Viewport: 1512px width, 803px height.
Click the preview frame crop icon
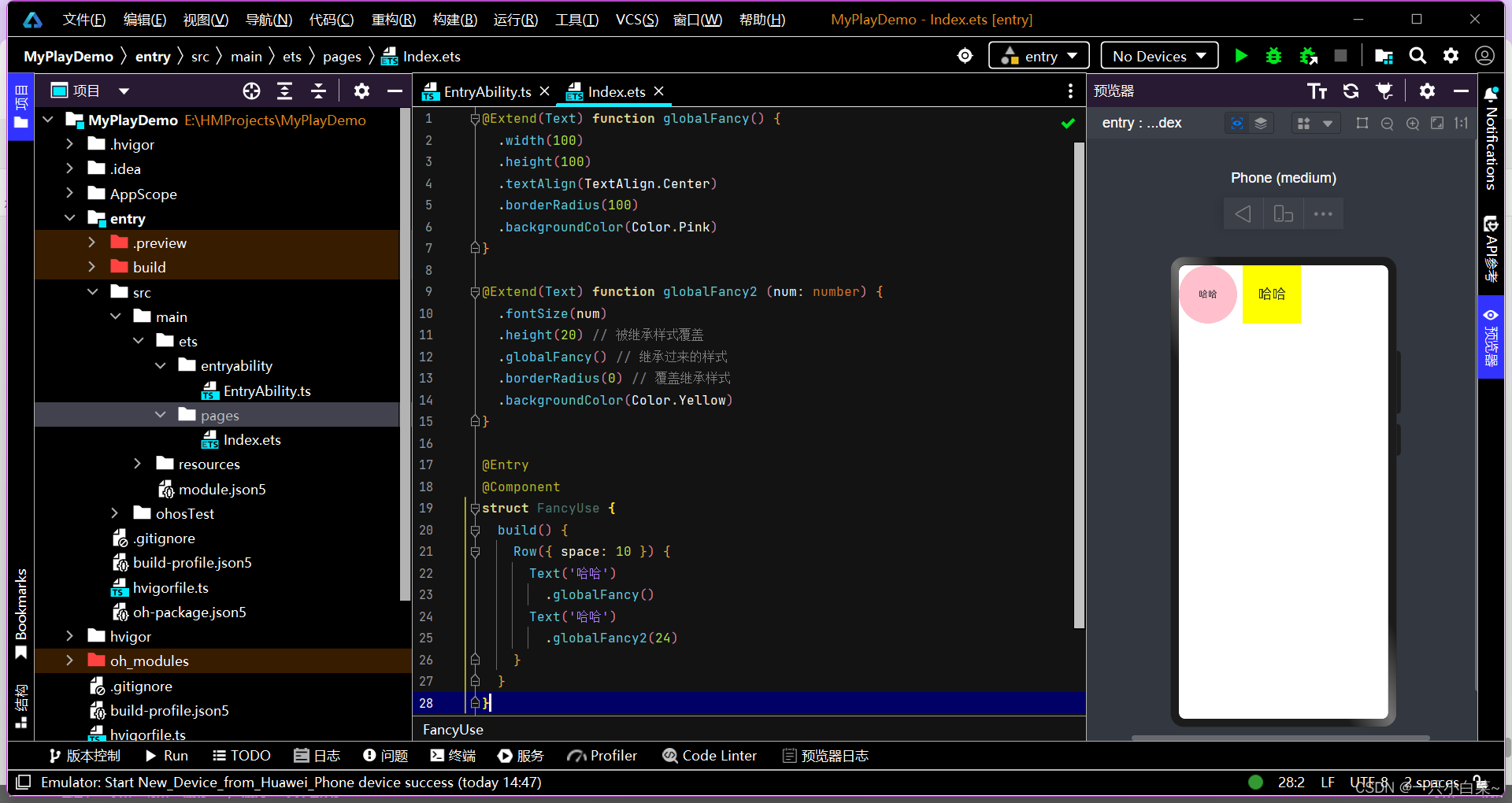point(1362,124)
